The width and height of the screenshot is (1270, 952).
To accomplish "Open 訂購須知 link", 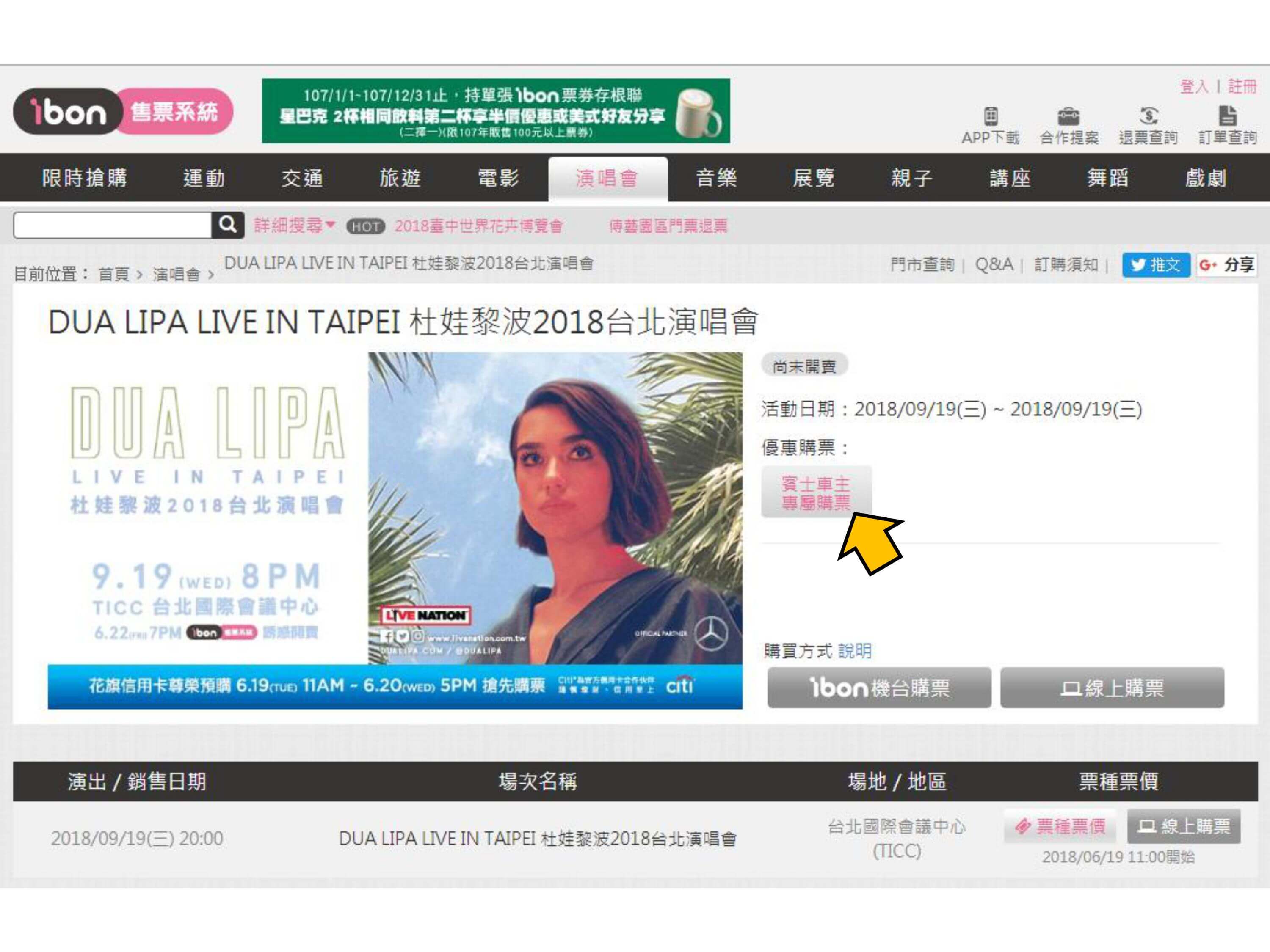I will [x=1066, y=264].
